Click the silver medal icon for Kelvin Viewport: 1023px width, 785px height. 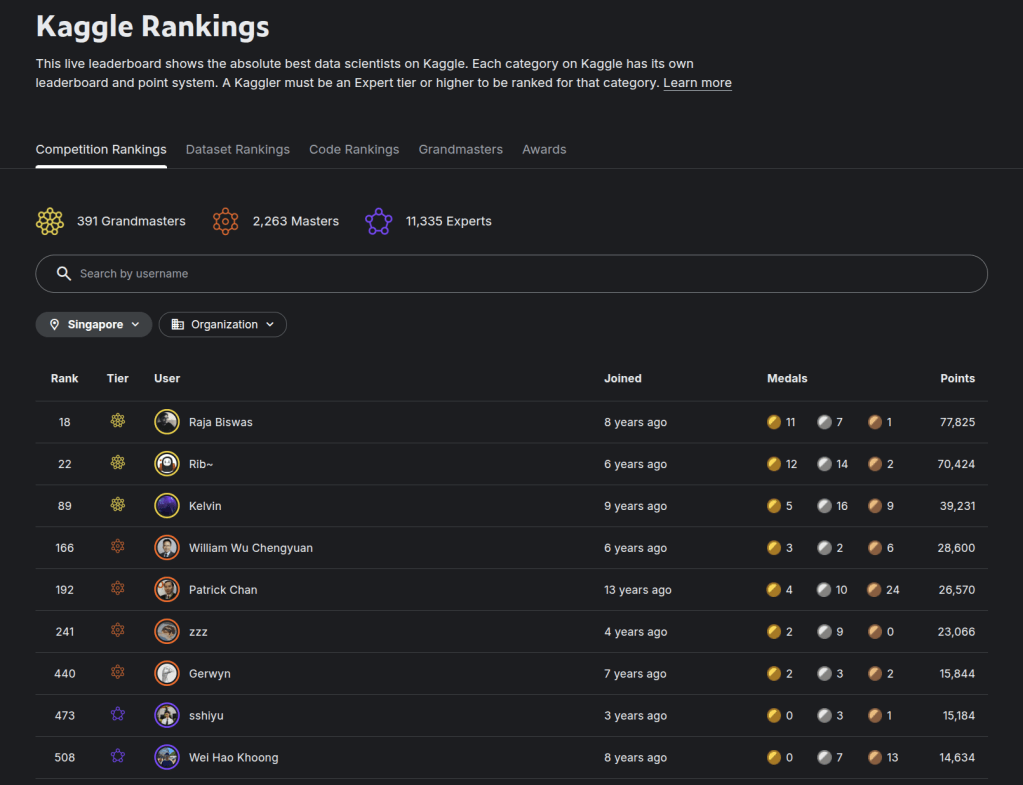coord(824,506)
